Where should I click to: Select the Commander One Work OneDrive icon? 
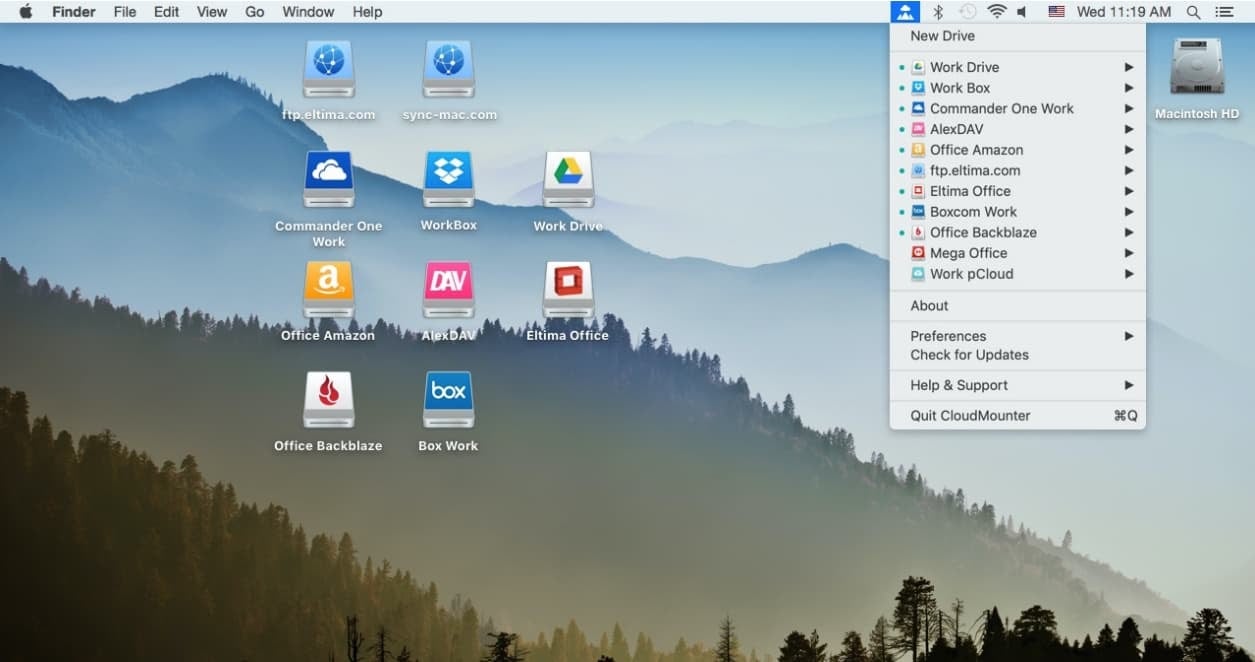pos(329,179)
